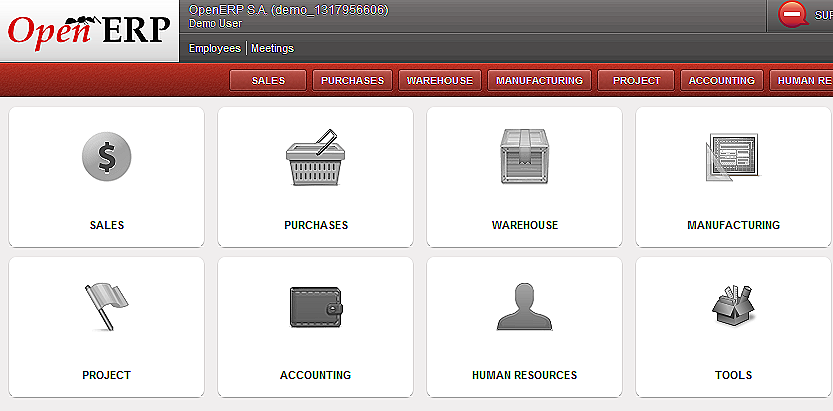The height and width of the screenshot is (411, 833).
Task: Click the Human Resources person silhouette icon
Action: coord(524,307)
